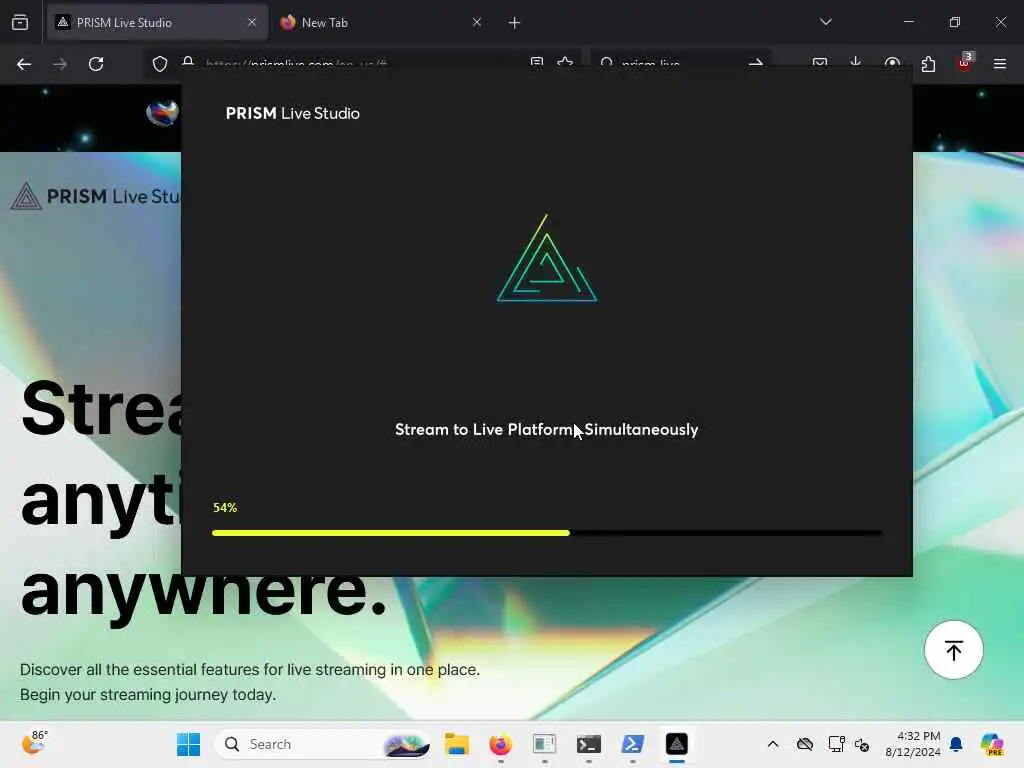This screenshot has width=1024, height=768.
Task: Click the installer progress bar
Action: point(547,533)
